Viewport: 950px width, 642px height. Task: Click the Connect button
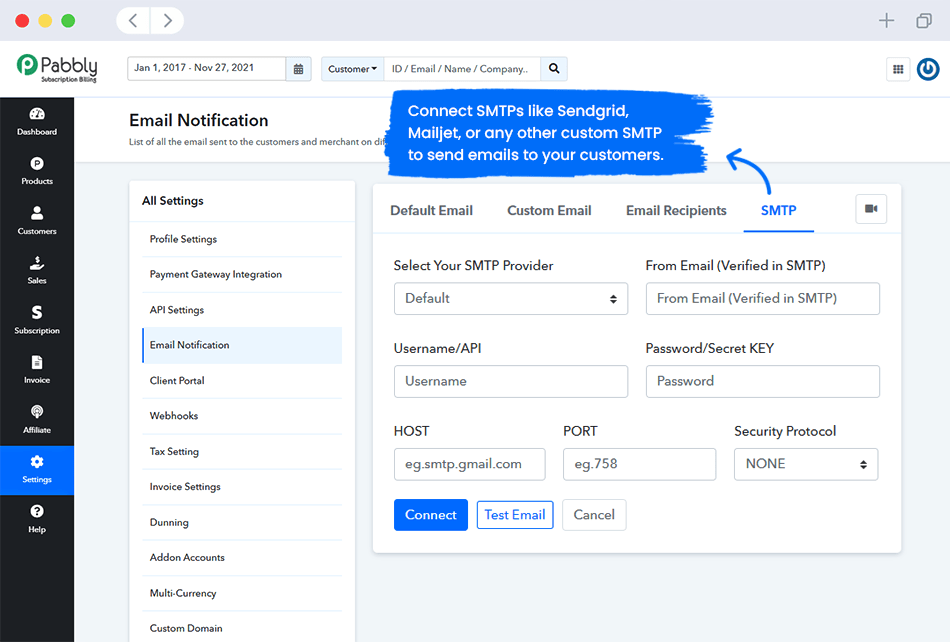[430, 514]
